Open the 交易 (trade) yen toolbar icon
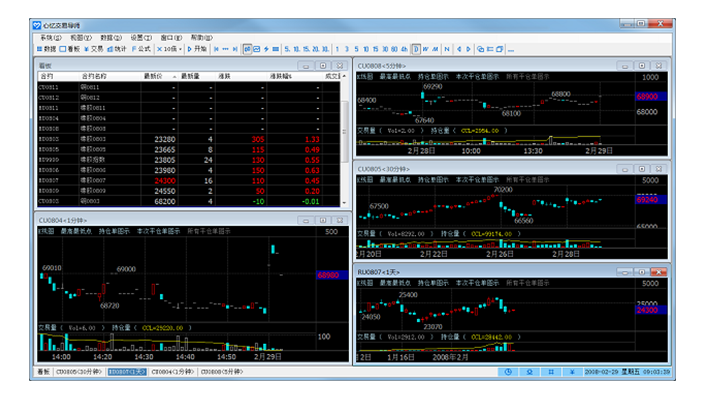 coord(93,49)
